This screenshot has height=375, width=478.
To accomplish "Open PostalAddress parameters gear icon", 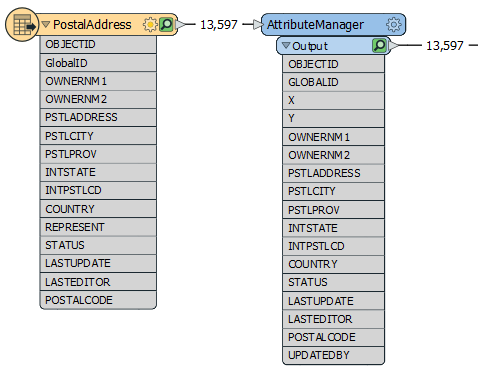I will pyautogui.click(x=150, y=25).
